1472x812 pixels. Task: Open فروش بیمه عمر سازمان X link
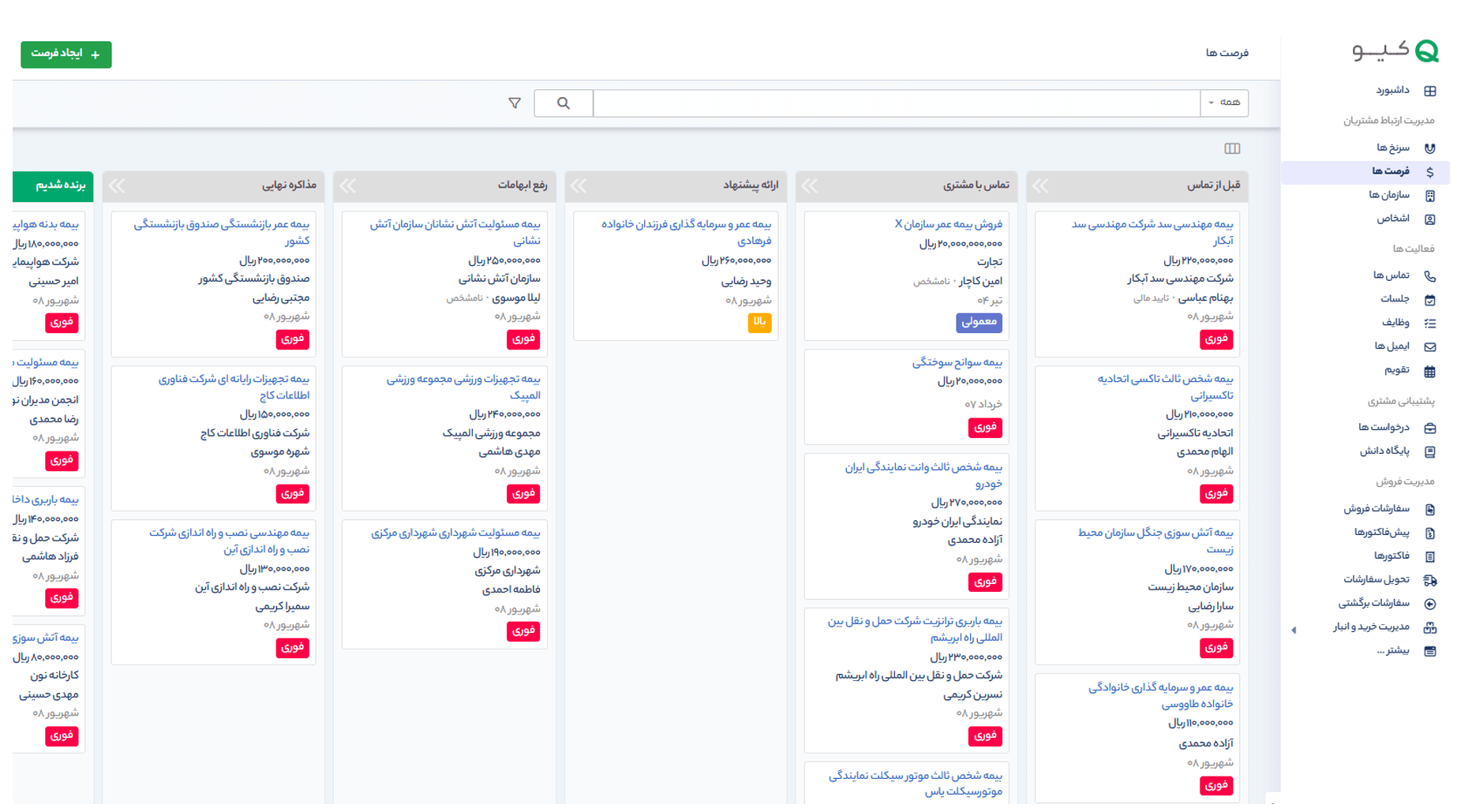948,224
